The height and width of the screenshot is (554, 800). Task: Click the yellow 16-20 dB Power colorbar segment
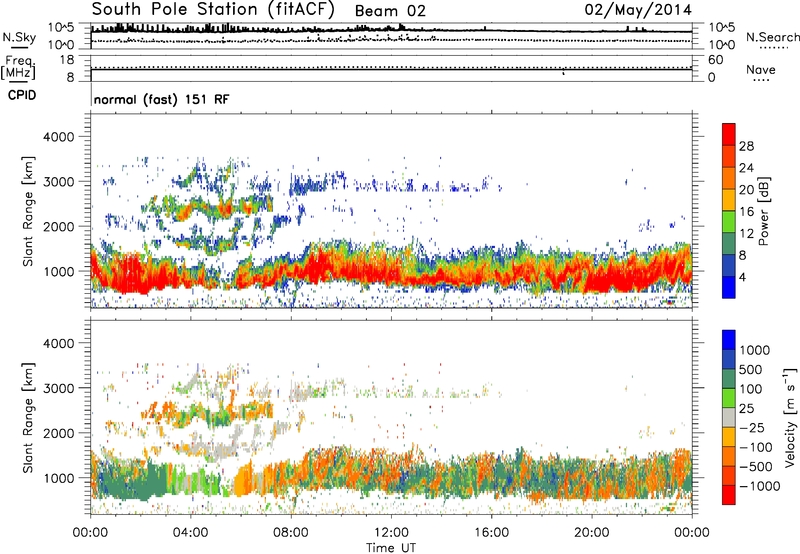[x=729, y=200]
